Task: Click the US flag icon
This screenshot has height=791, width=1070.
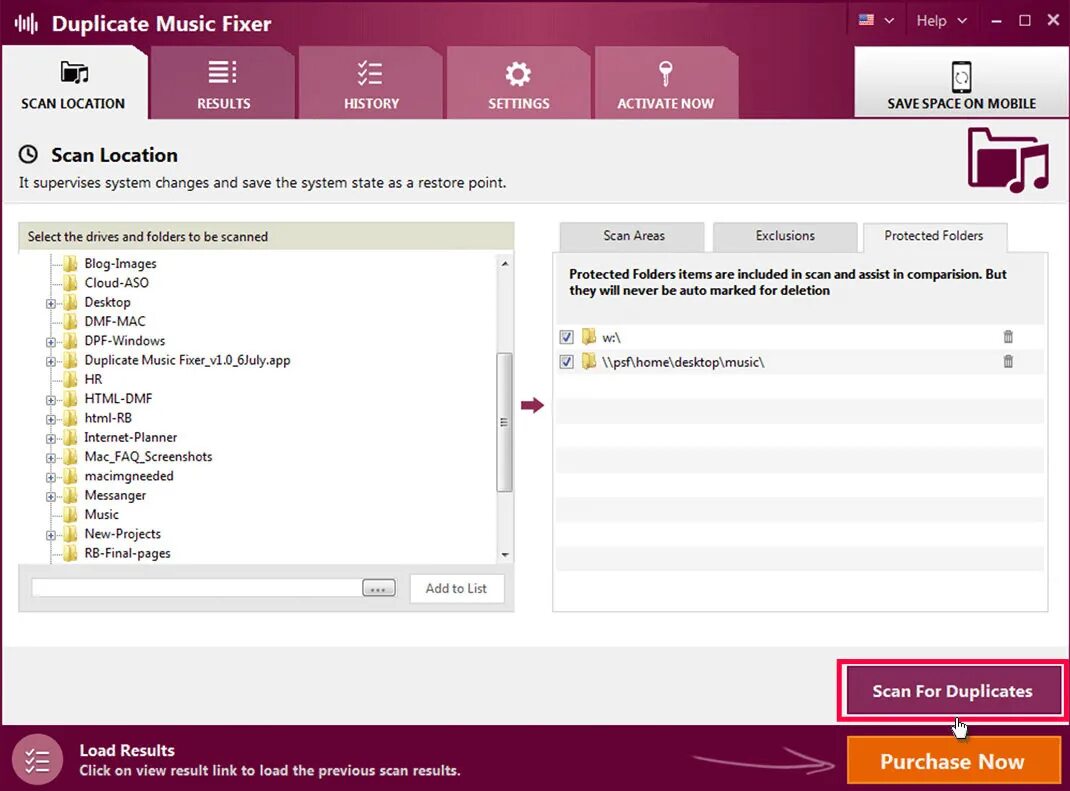Action: point(867,20)
